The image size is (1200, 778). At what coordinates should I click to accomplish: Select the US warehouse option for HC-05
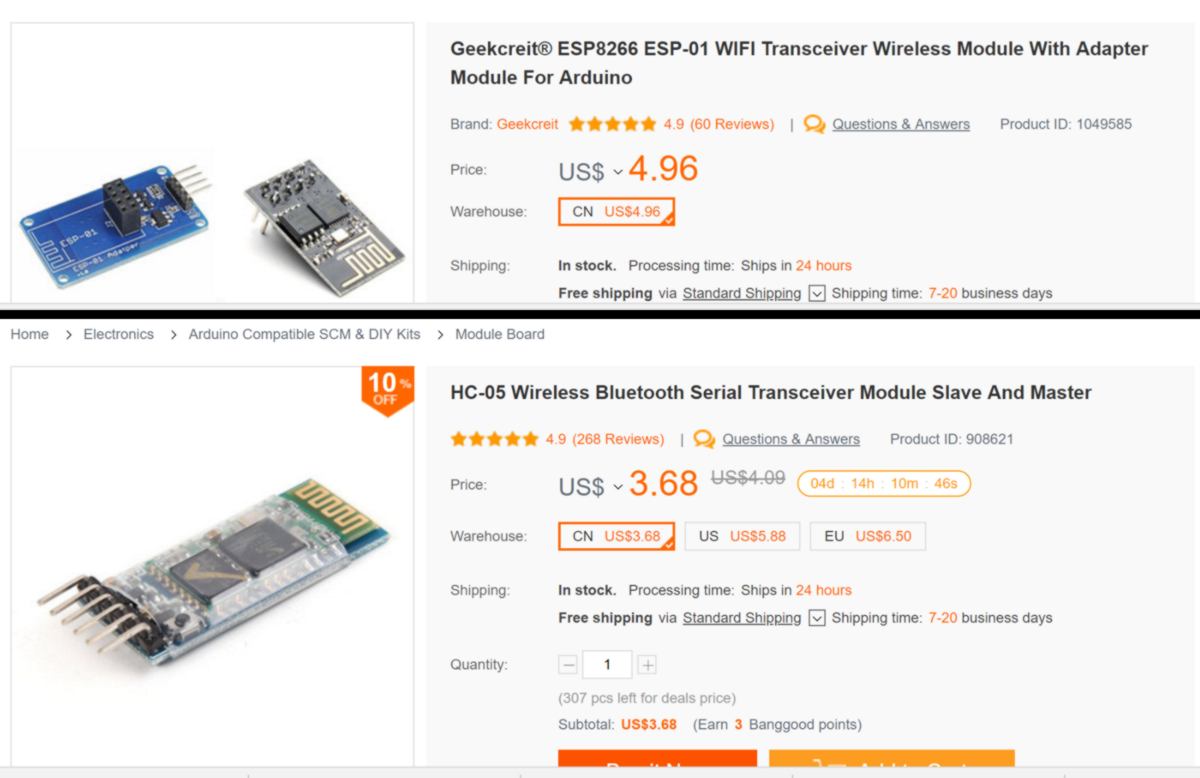pos(741,536)
